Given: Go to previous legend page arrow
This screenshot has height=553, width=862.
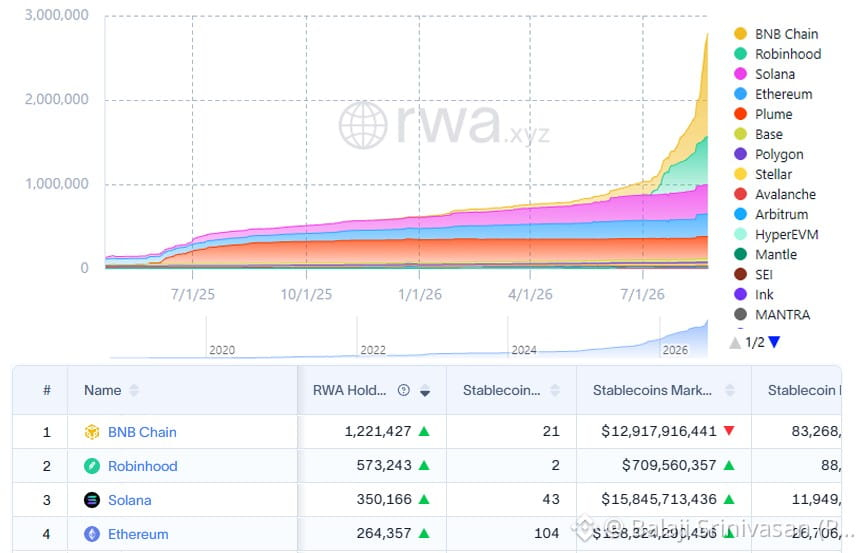Looking at the screenshot, I should (735, 342).
